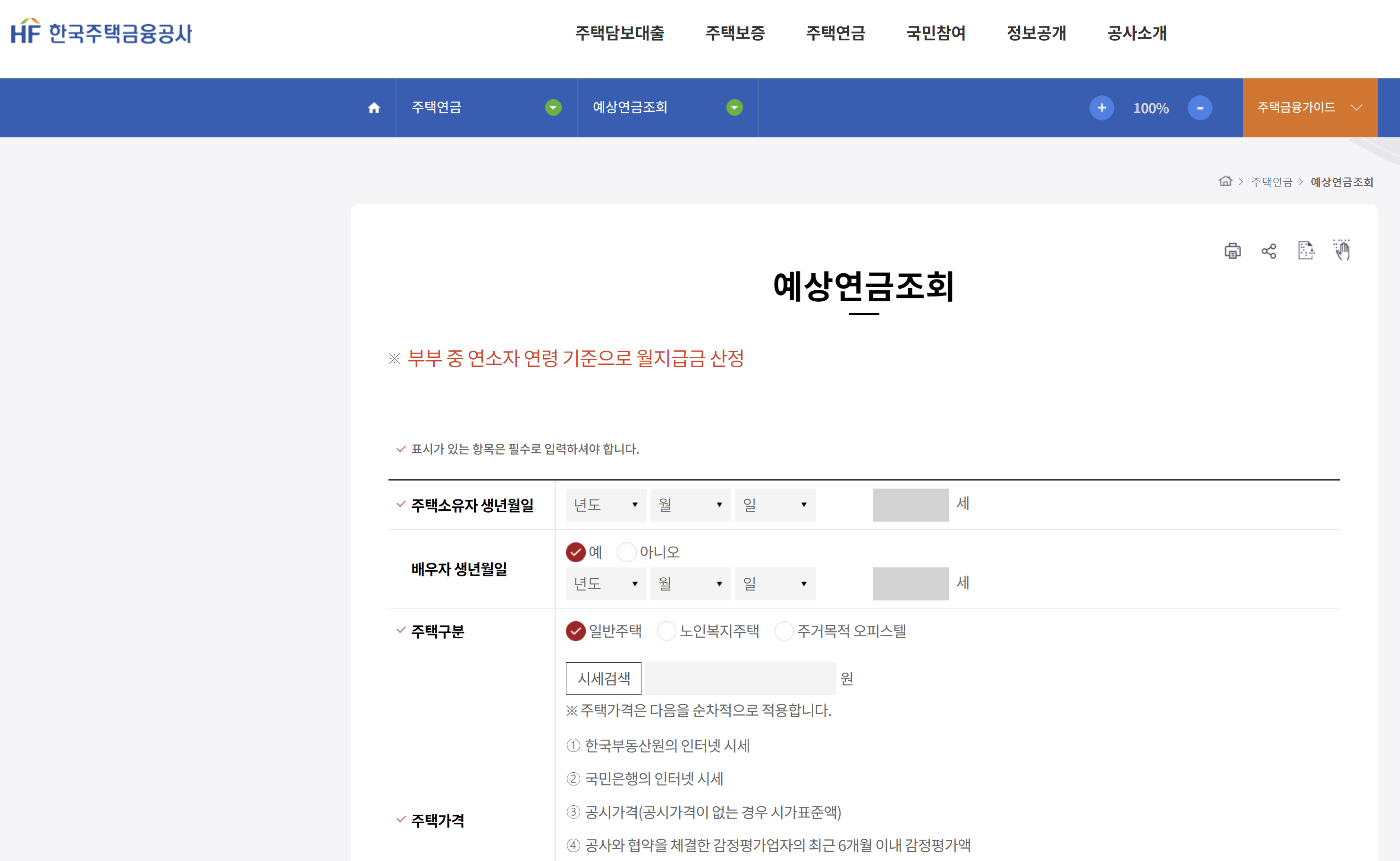
Task: Expand the 예상연금조회 green arrow dropdown
Action: (734, 107)
